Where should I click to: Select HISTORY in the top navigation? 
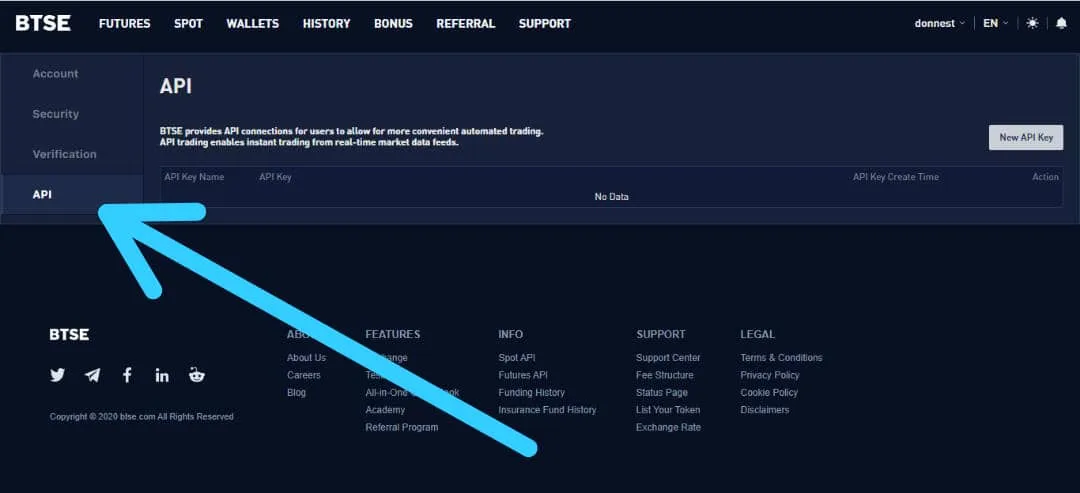click(x=326, y=23)
